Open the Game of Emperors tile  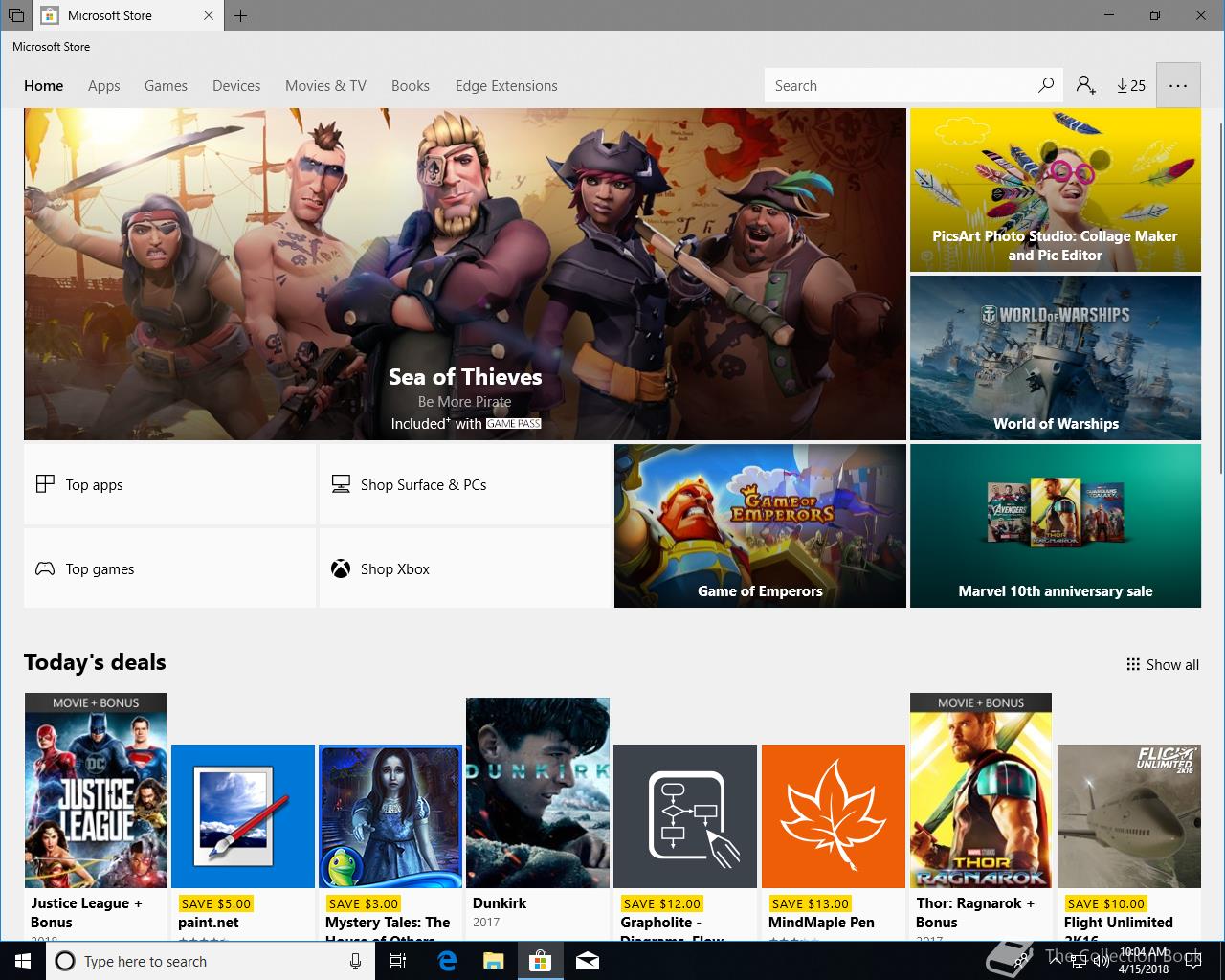point(760,525)
